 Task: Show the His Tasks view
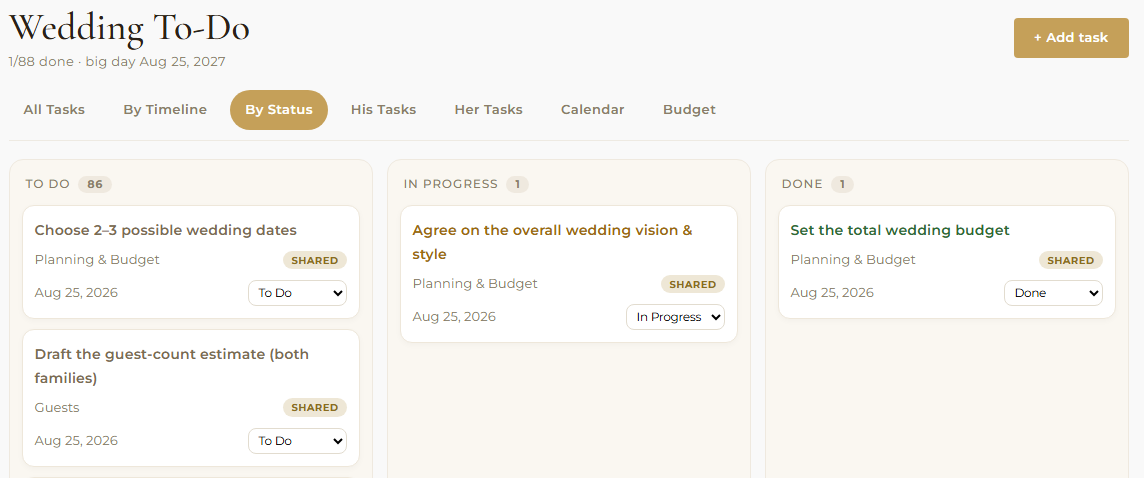383,109
